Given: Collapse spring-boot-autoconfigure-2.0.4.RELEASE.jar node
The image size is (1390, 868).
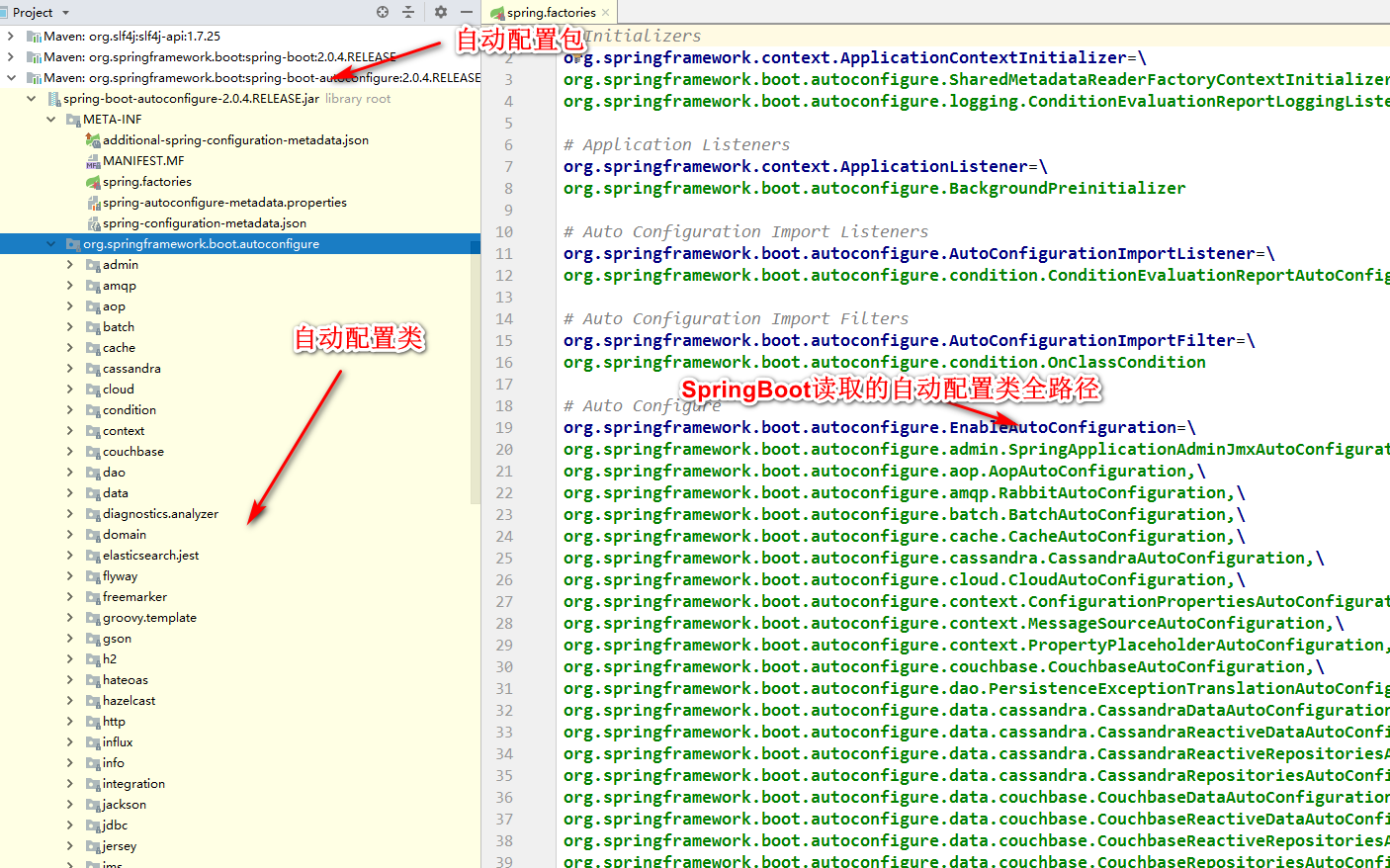Looking at the screenshot, I should [31, 98].
